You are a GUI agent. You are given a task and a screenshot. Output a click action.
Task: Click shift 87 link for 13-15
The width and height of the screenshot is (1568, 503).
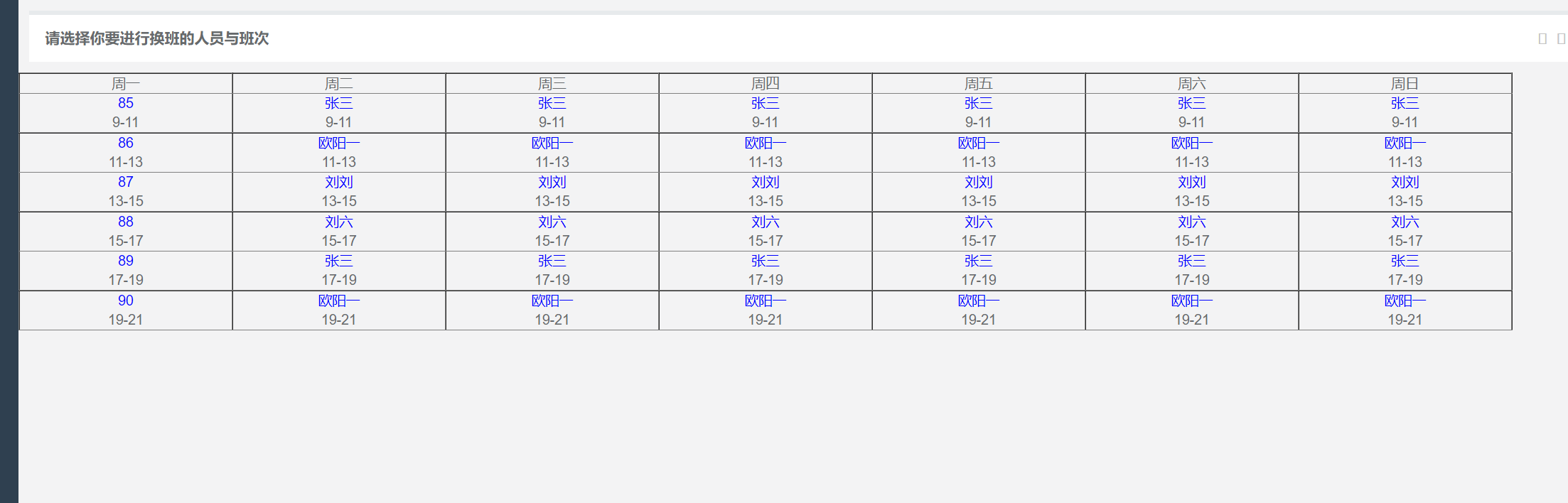click(x=126, y=182)
